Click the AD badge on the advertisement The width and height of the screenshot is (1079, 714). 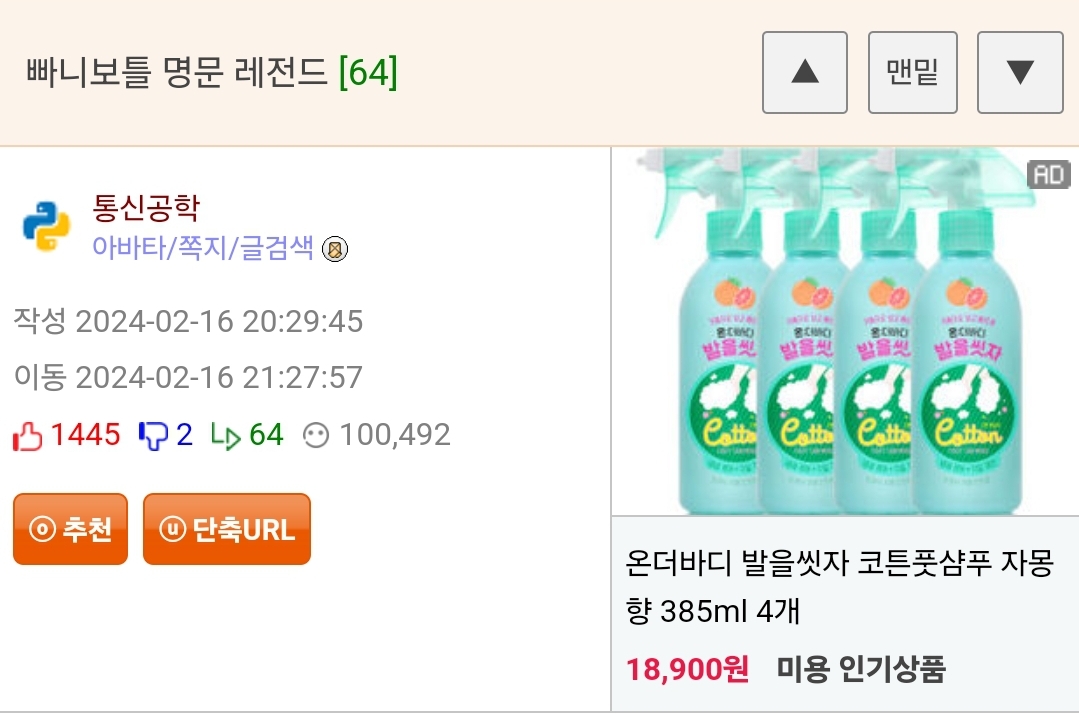[x=1048, y=174]
